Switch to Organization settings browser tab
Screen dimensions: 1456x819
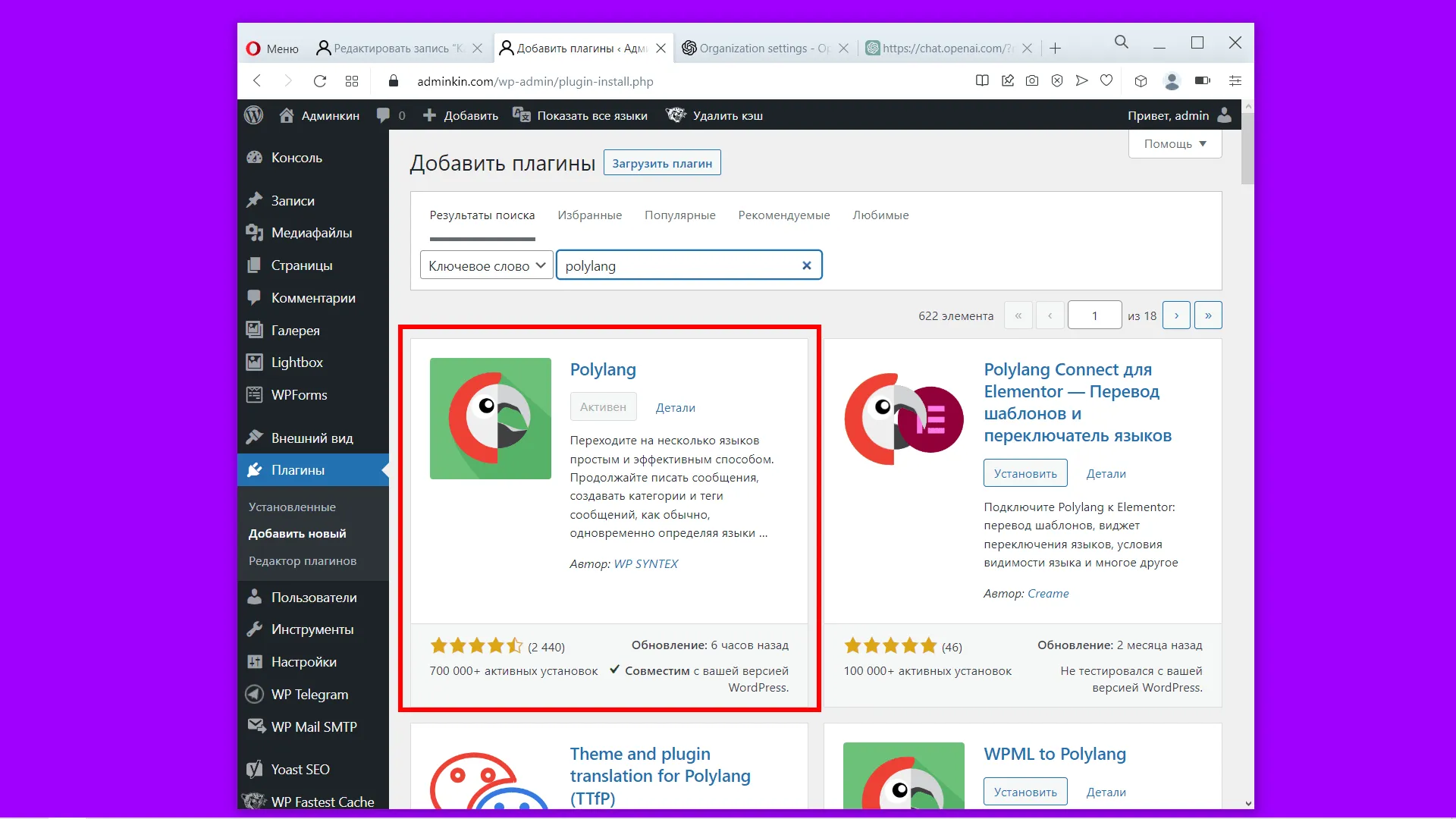(764, 49)
